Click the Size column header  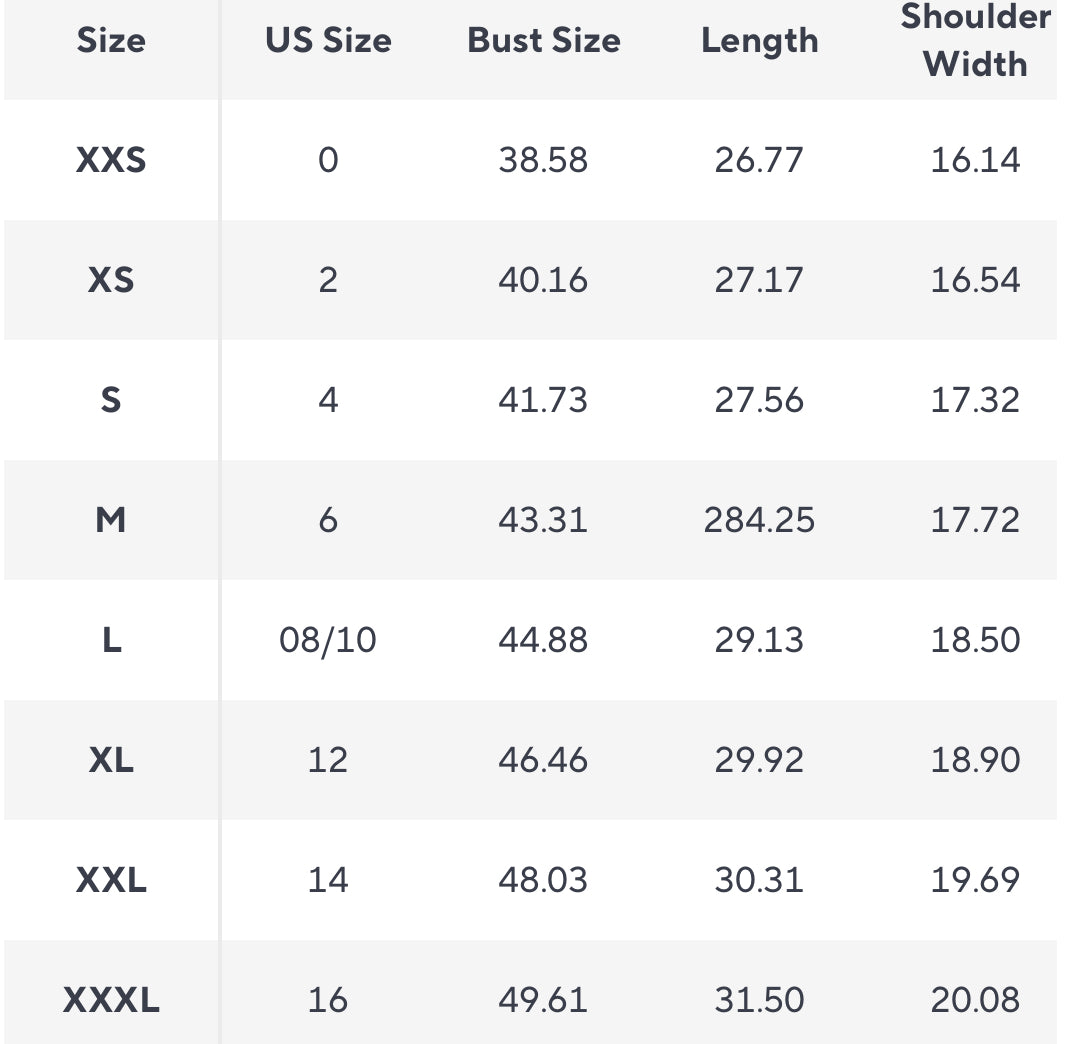click(111, 41)
